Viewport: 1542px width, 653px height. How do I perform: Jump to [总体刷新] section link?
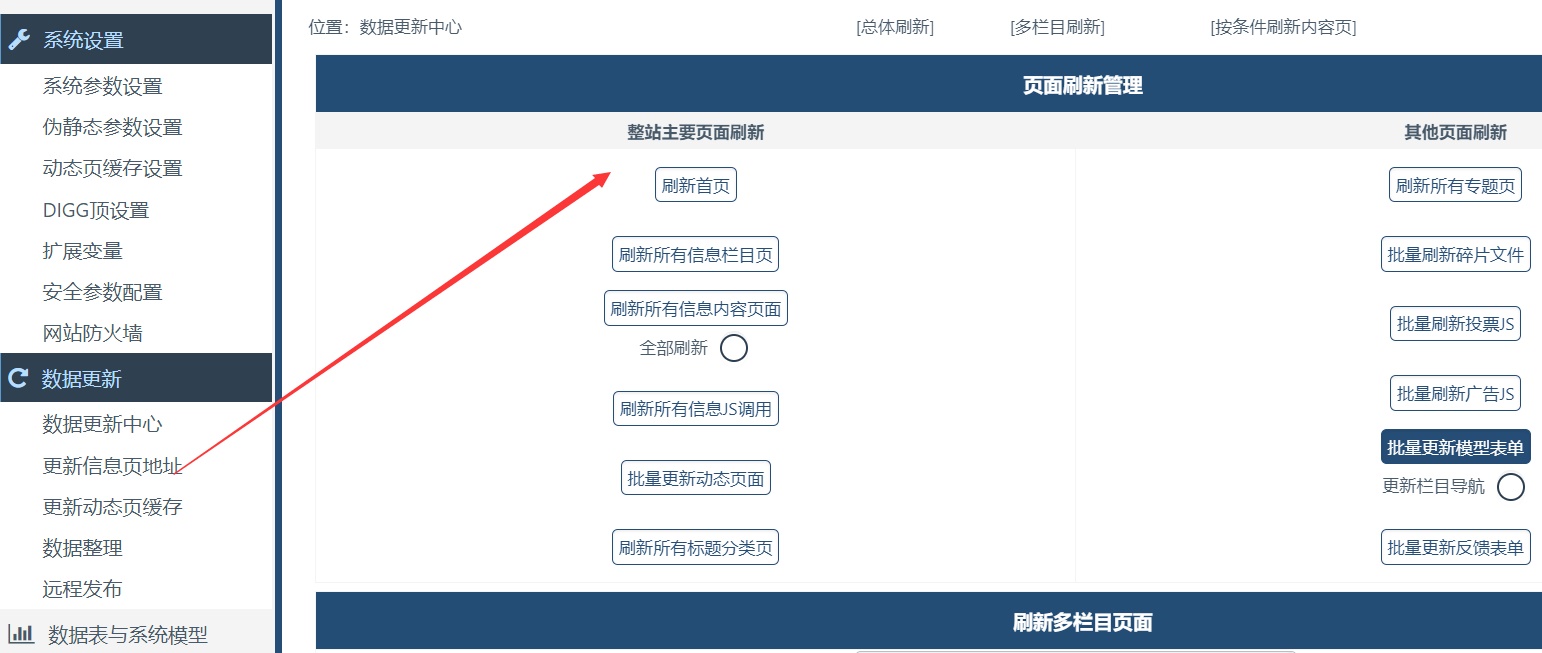click(x=895, y=28)
